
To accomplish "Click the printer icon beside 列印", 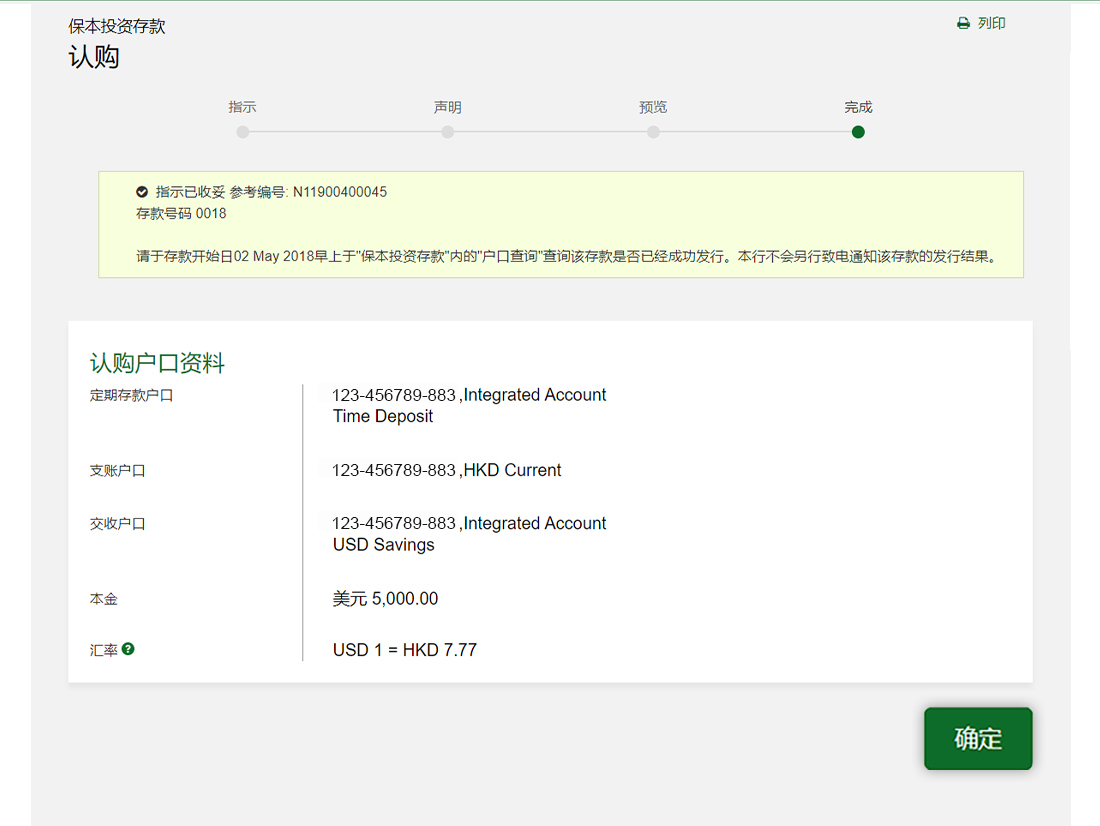I will (x=963, y=23).
